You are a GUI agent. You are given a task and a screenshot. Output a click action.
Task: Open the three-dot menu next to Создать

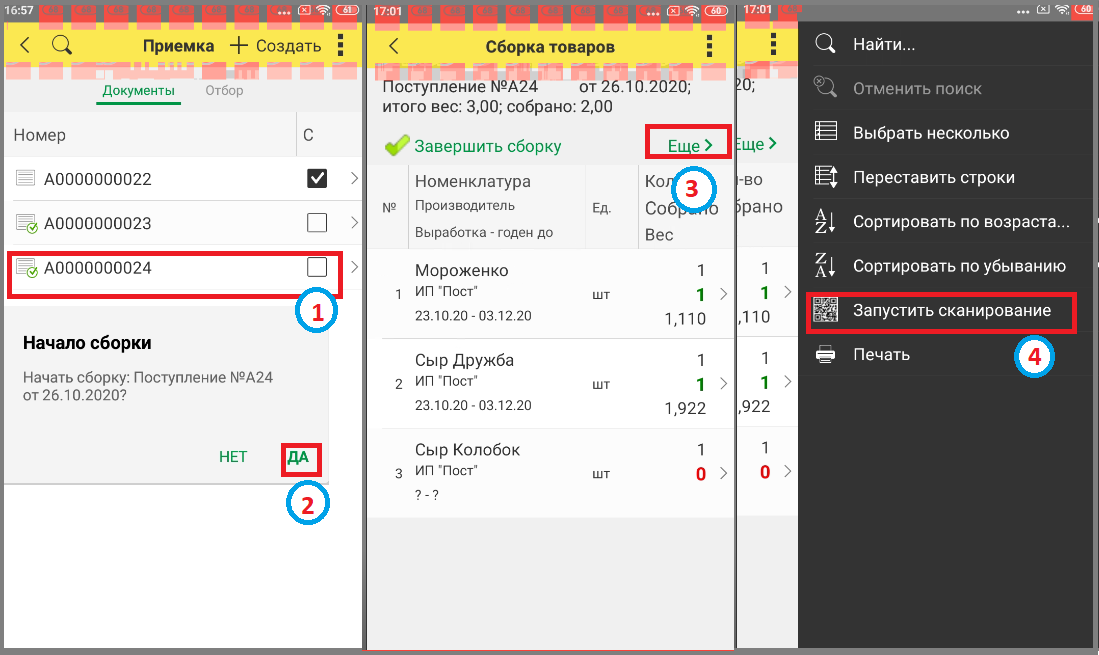(x=341, y=46)
